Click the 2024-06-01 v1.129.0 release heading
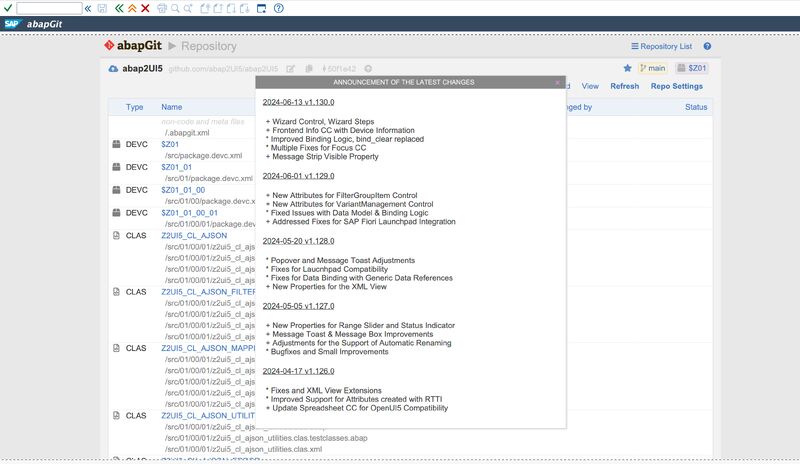Screen dimensions: 800x464 pyautogui.click(x=298, y=176)
